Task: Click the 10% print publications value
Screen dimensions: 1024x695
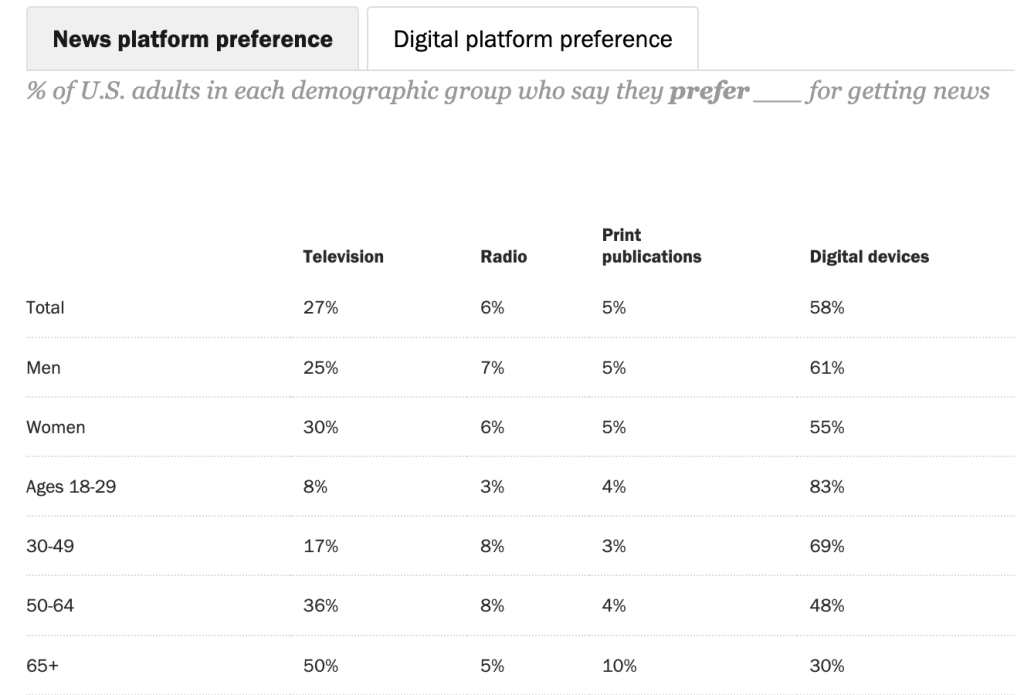Action: 617,667
